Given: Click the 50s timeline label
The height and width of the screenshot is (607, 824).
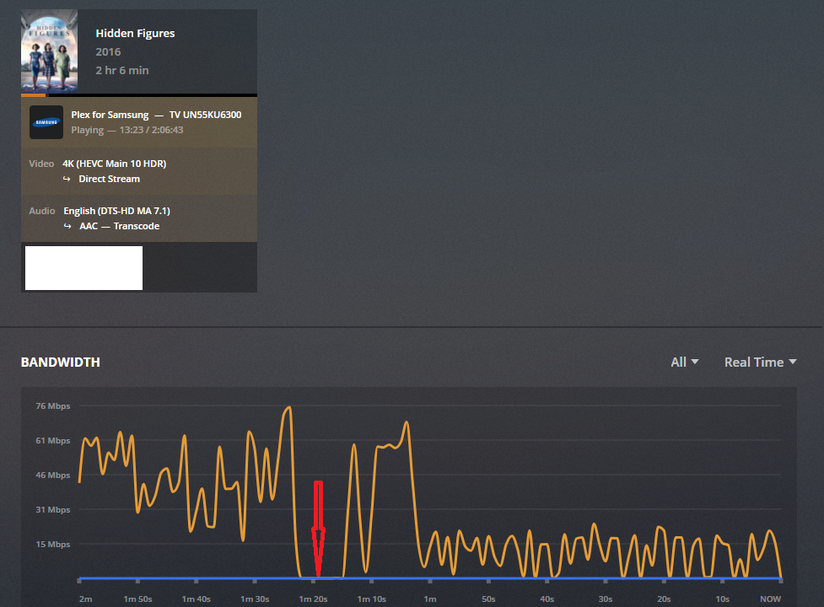Looking at the screenshot, I should [x=489, y=599].
